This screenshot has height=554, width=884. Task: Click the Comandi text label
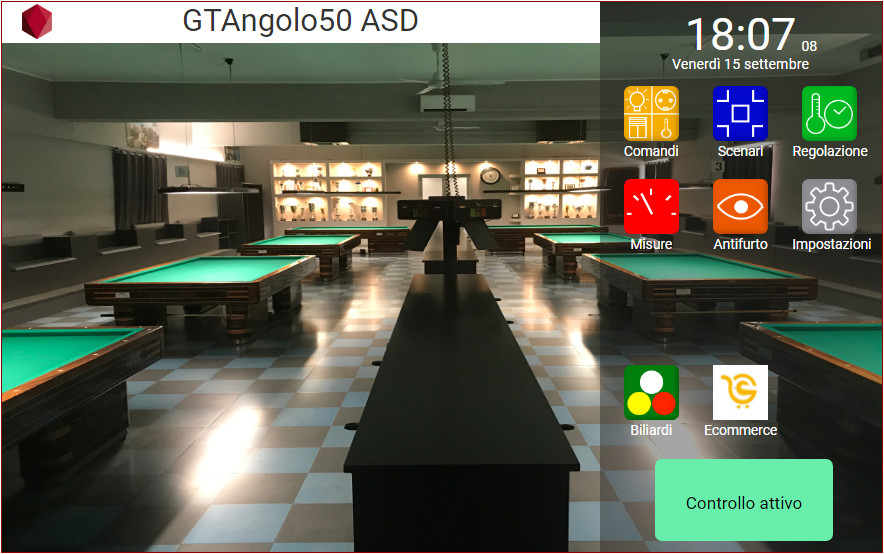(x=651, y=151)
